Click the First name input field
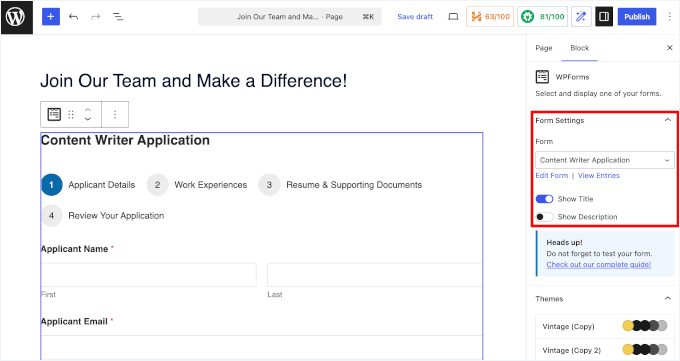Viewport: 680px width, 361px height. [x=149, y=275]
